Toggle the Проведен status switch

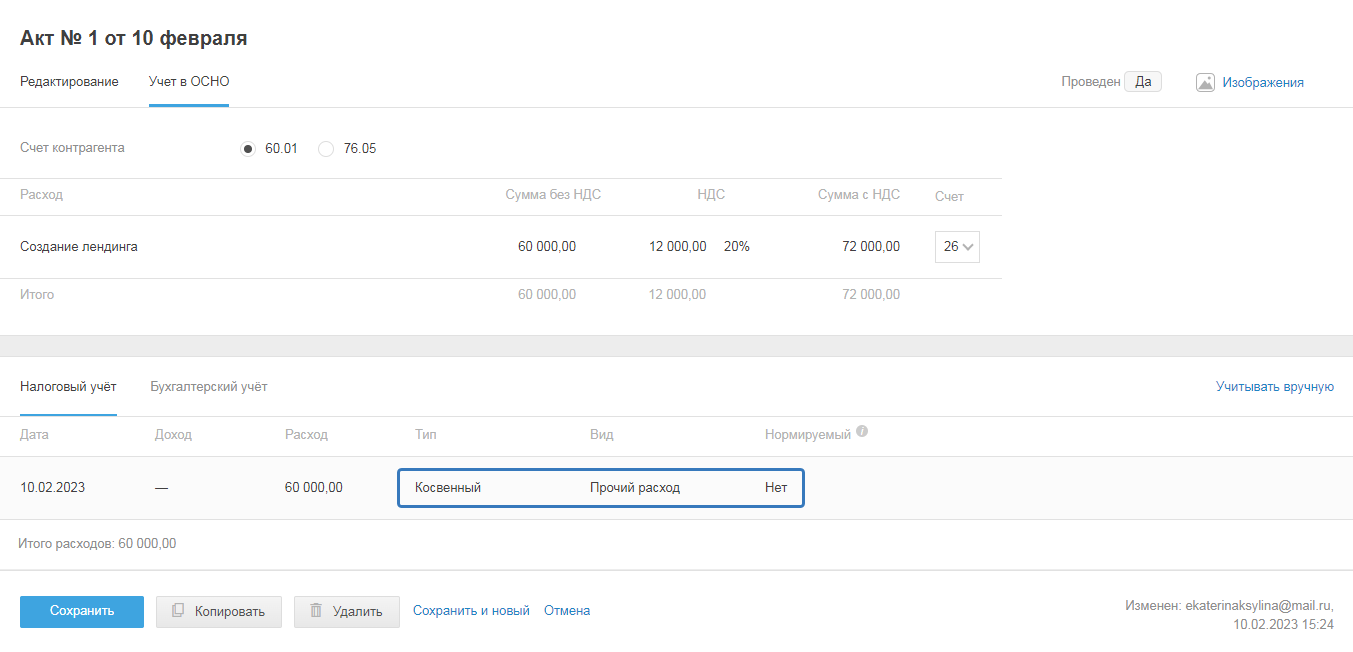[1142, 82]
